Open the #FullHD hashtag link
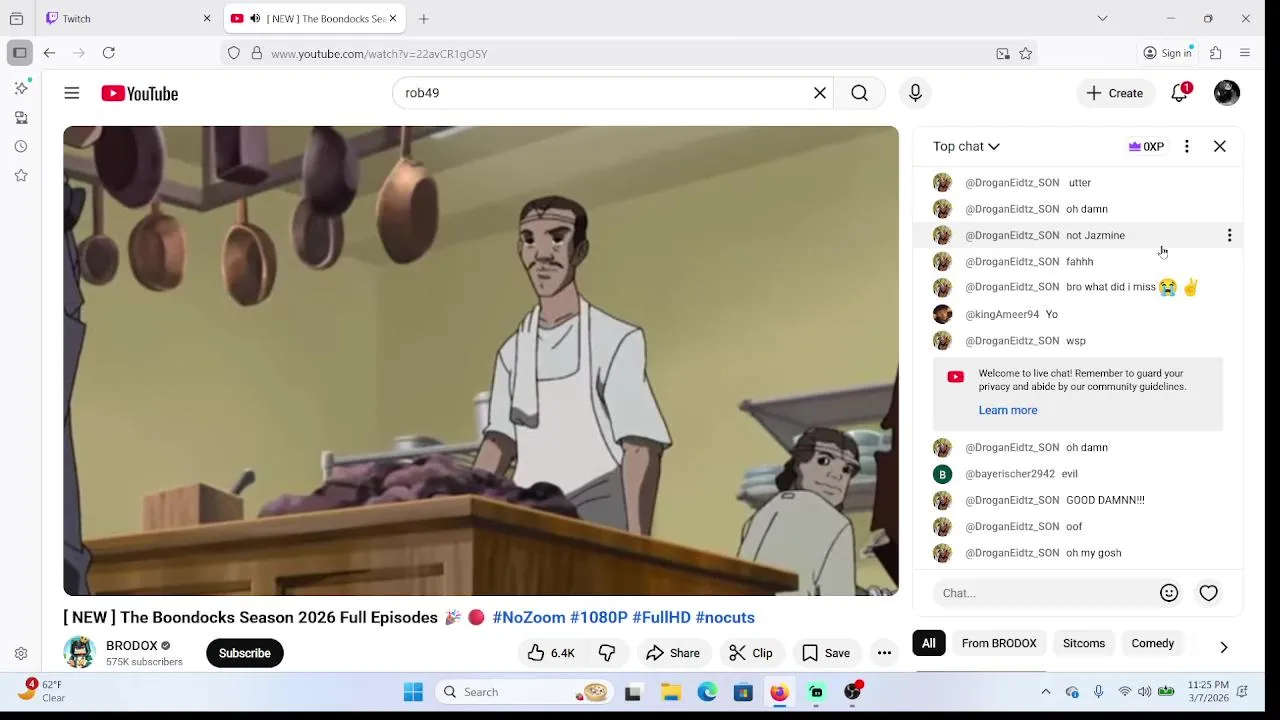The width and height of the screenshot is (1280, 720). [661, 618]
